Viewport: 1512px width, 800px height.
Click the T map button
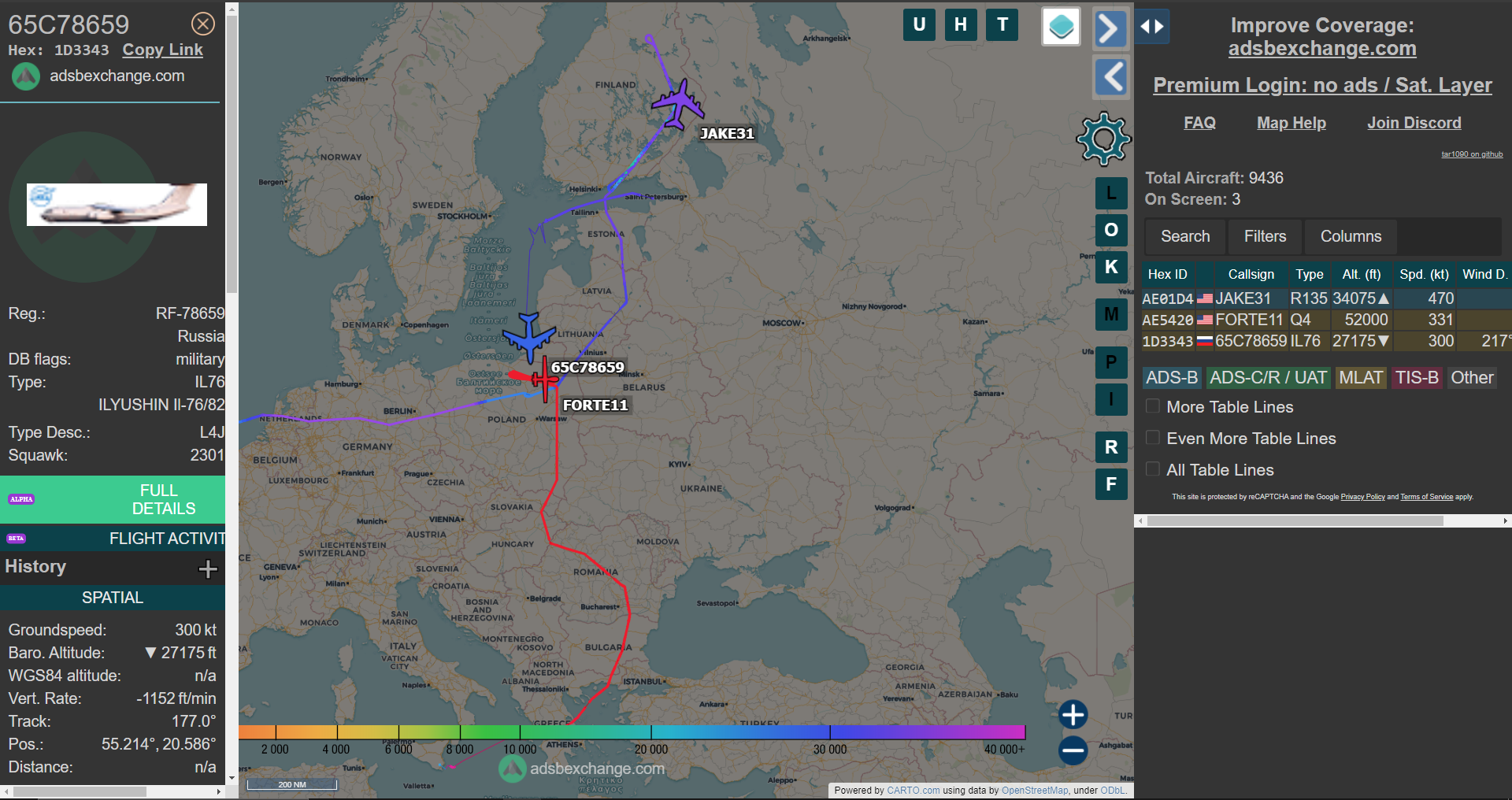click(1002, 24)
